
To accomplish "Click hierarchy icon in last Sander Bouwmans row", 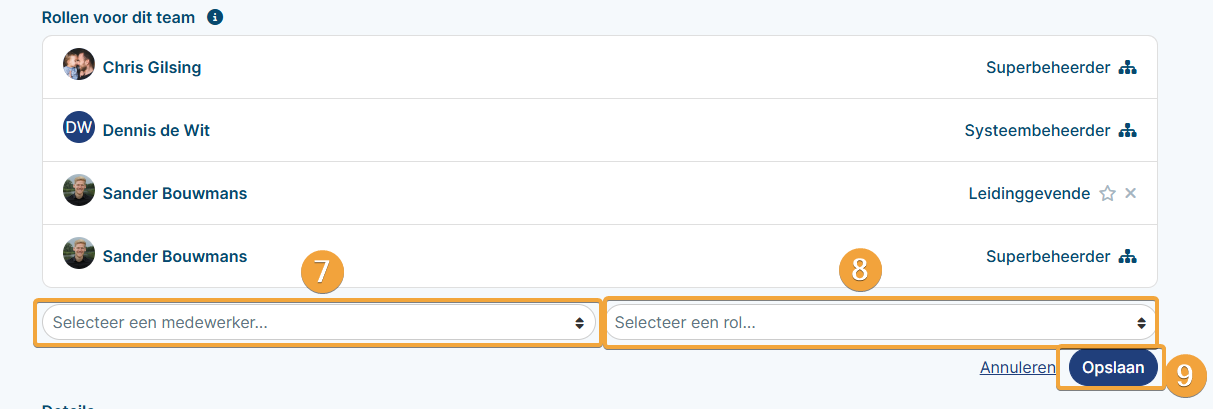I will coord(1128,257).
